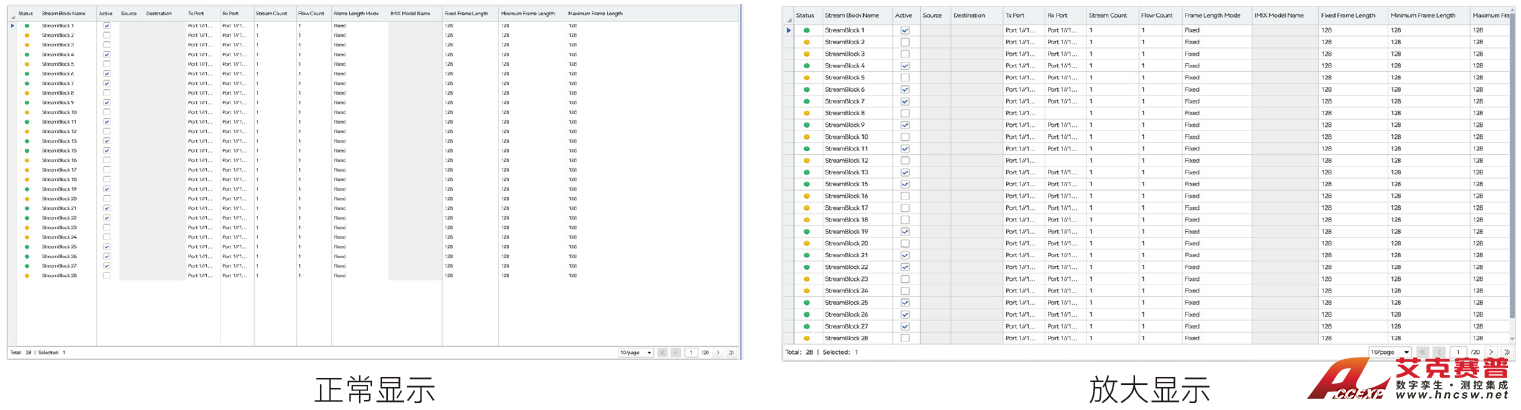
Task: Click last page double-arrow in left table pager
Action: click(x=731, y=353)
